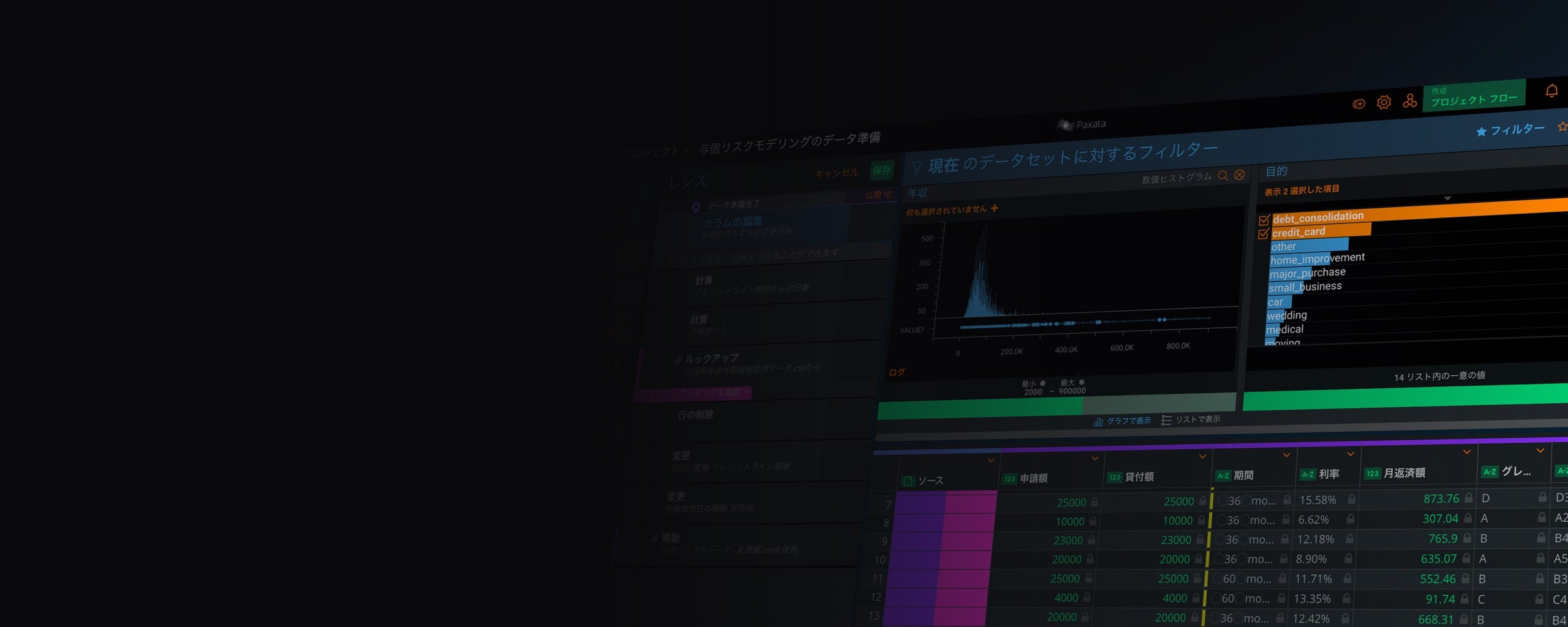This screenshot has width=1568, height=627.
Task: Open the ソース column dropdown chevron
Action: 990,460
